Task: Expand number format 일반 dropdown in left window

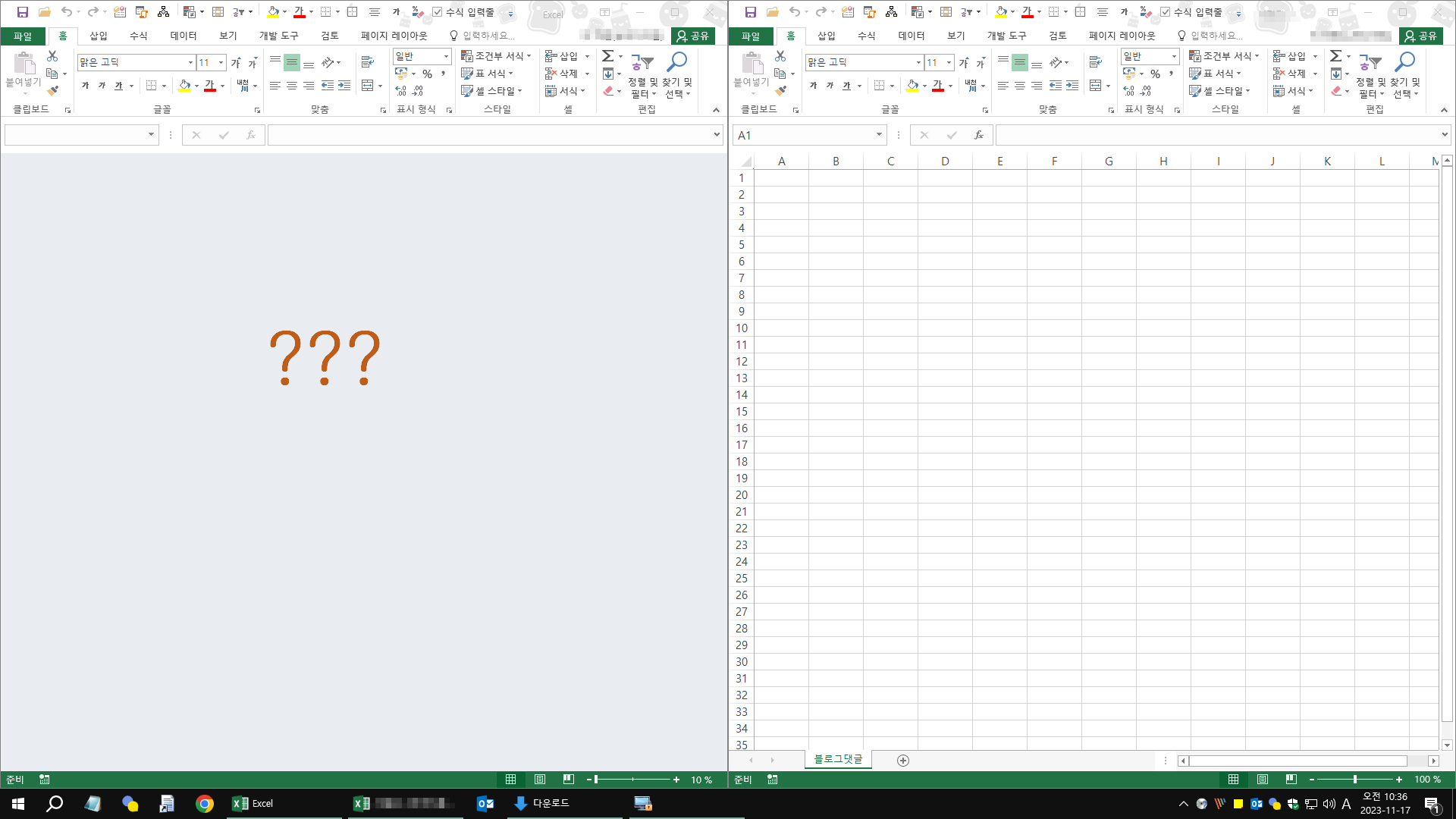Action: pyautogui.click(x=446, y=56)
